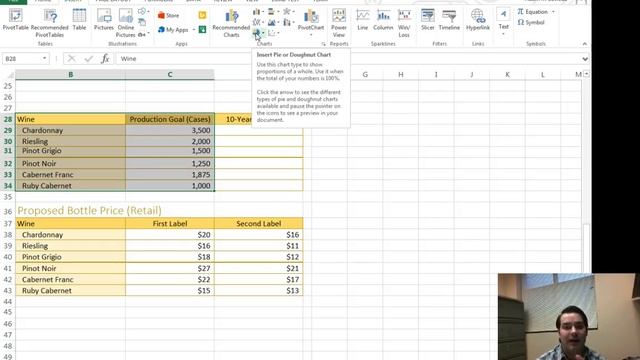Screen dimensions: 640x360
Task: Insert a bar chart
Action: [273, 11]
